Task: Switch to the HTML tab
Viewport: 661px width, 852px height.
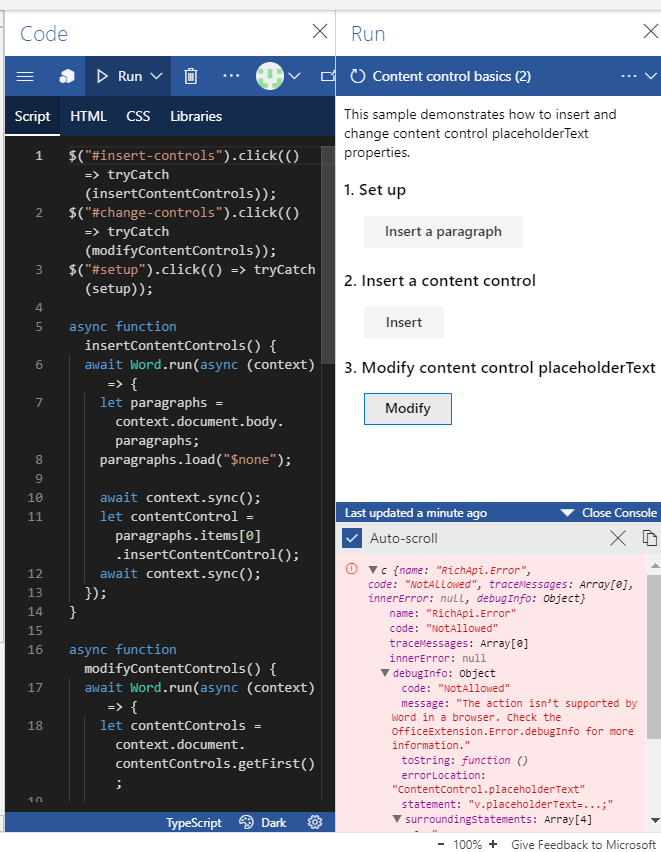Action: click(88, 116)
